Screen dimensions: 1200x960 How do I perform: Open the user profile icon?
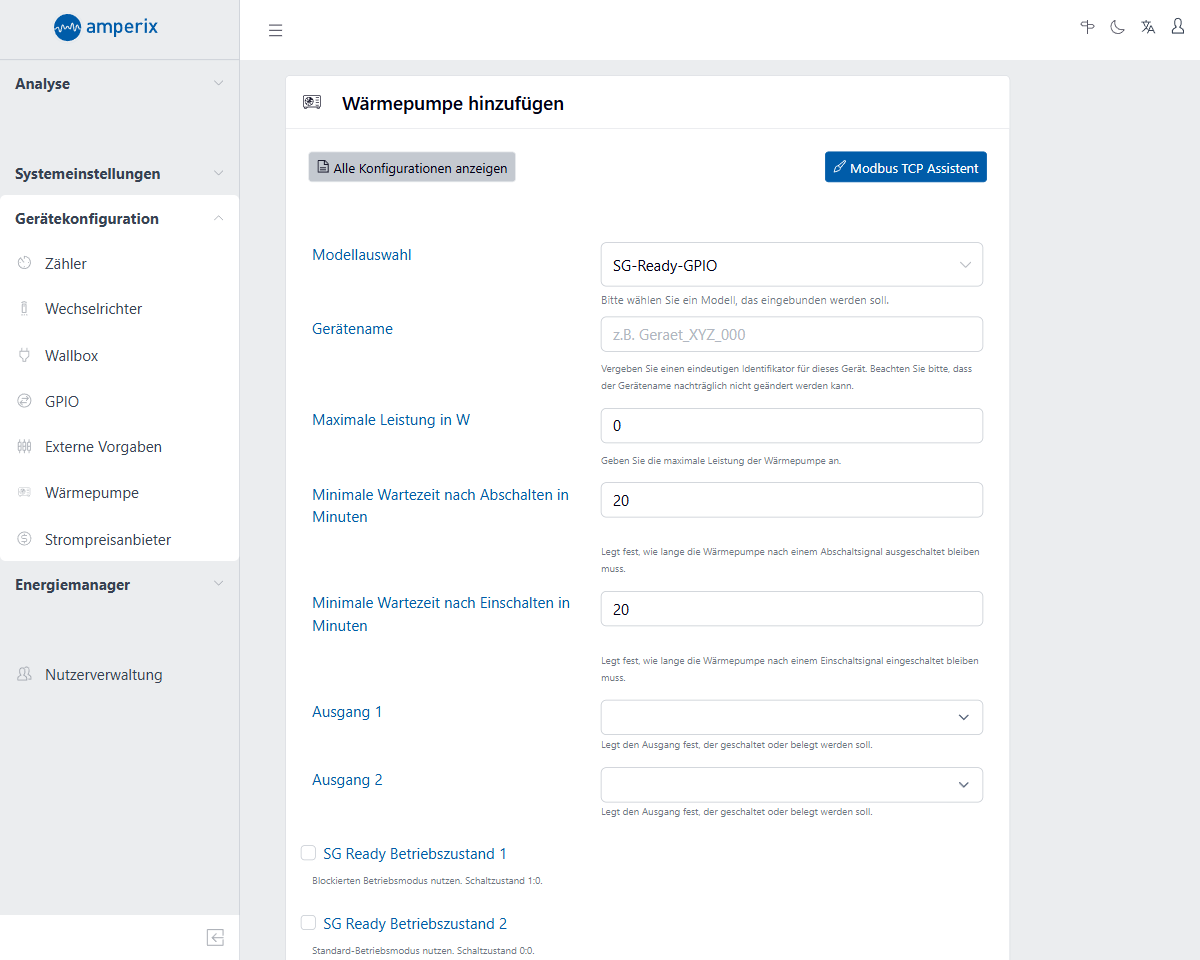point(1178,28)
